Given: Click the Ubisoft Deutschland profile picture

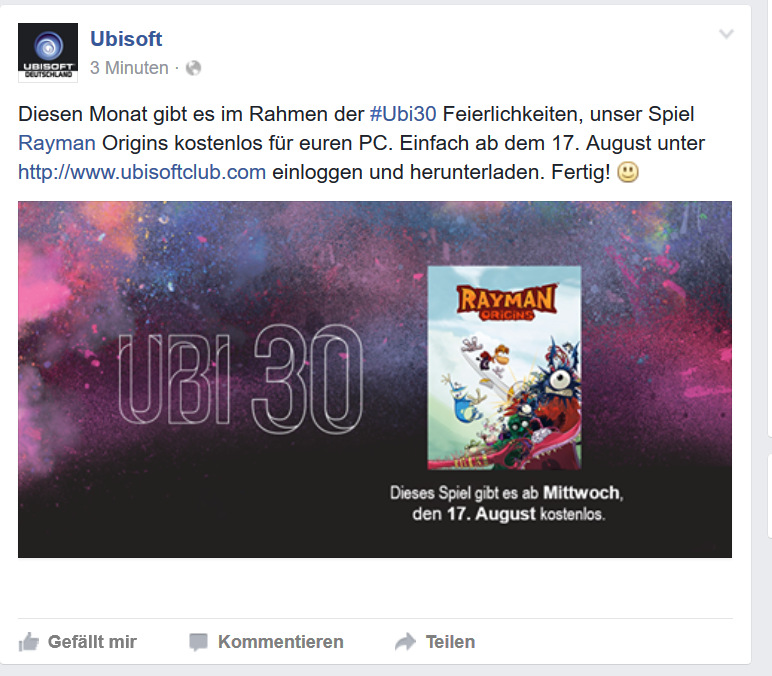Looking at the screenshot, I should (x=48, y=53).
